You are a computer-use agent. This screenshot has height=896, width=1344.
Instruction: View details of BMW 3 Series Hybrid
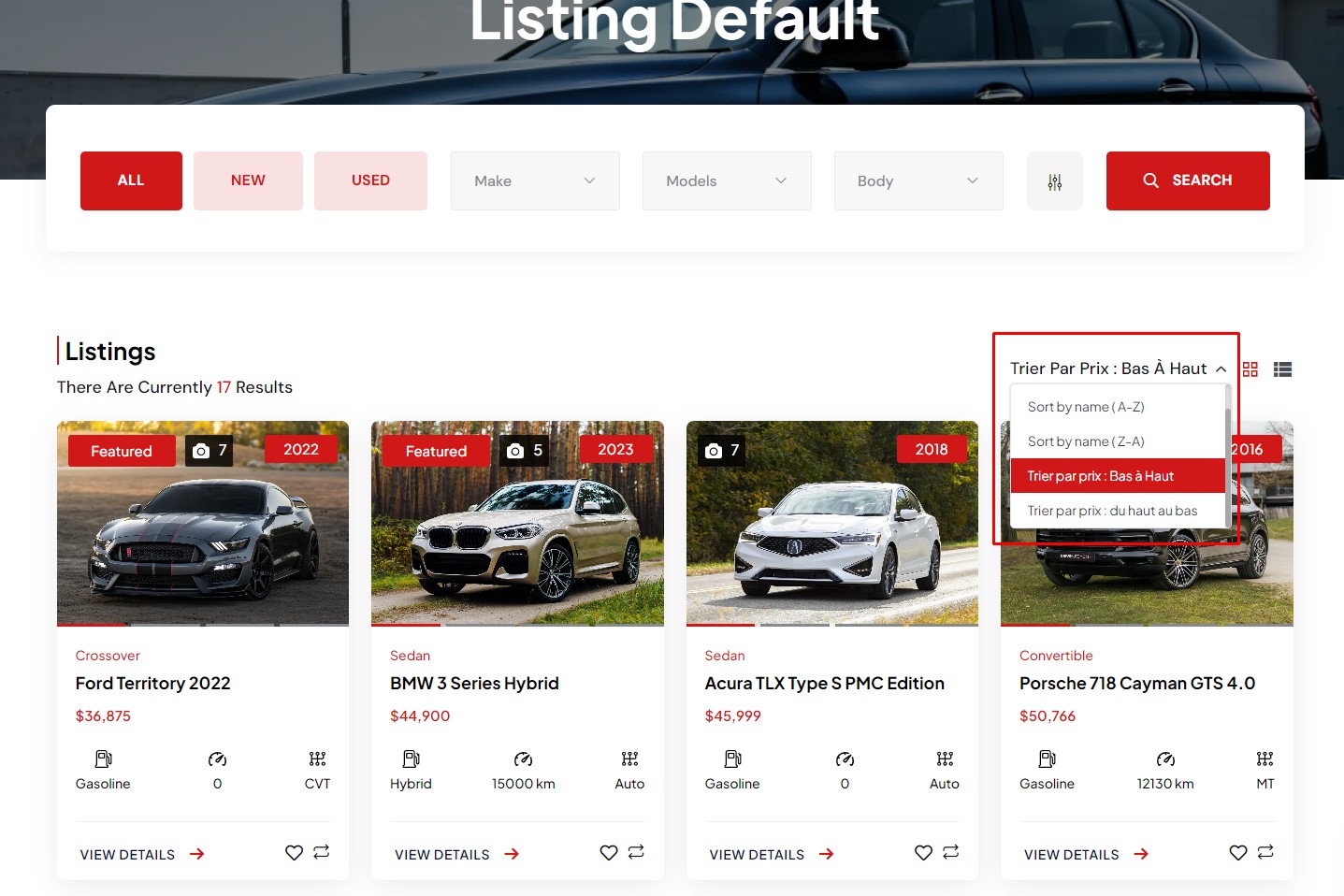(456, 855)
